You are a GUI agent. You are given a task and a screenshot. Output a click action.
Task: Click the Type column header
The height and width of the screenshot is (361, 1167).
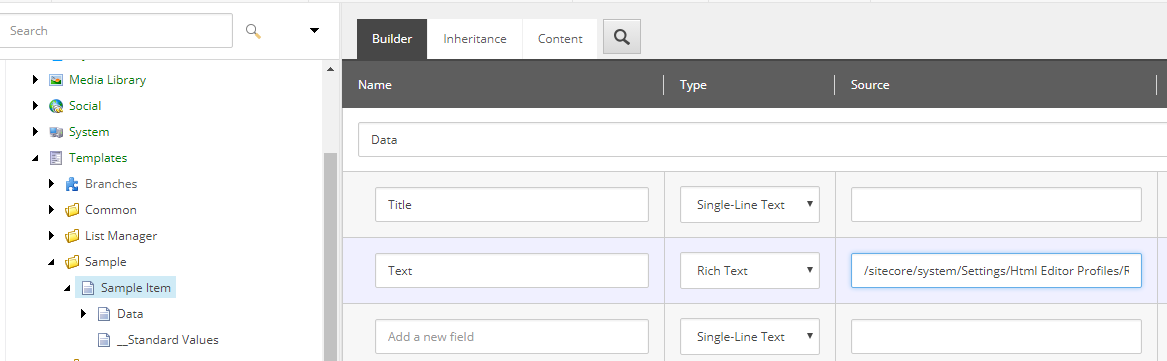tap(693, 85)
